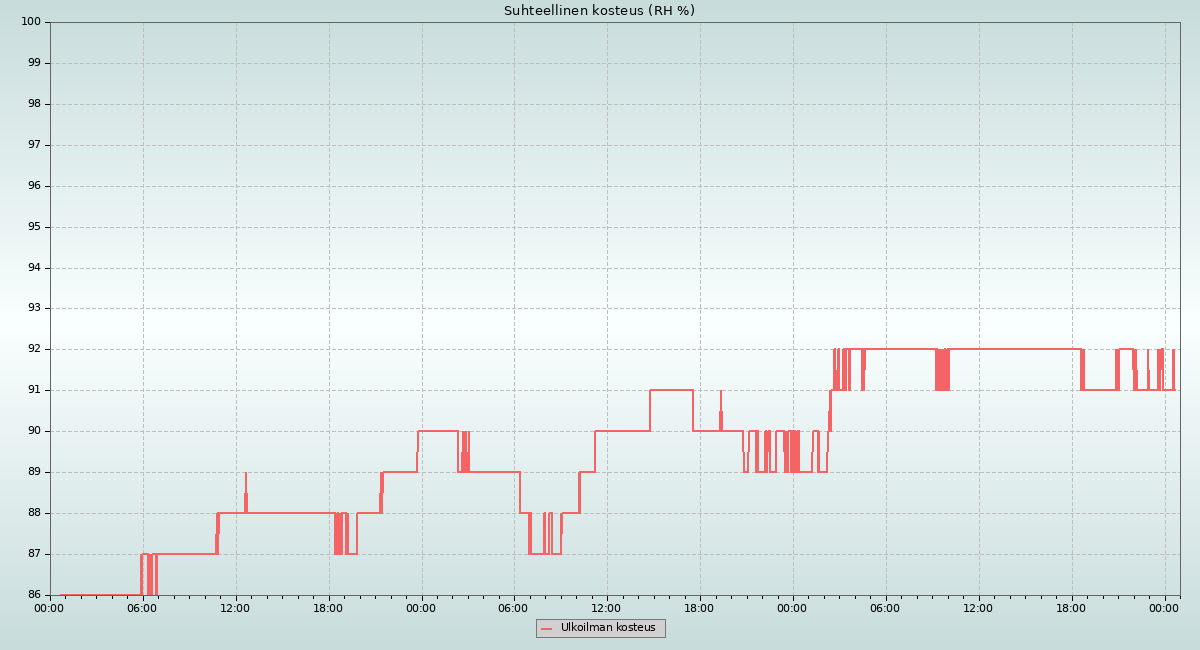Click the rightmost 00:00 x-axis time label
The width and height of the screenshot is (1200, 650).
click(x=1164, y=607)
